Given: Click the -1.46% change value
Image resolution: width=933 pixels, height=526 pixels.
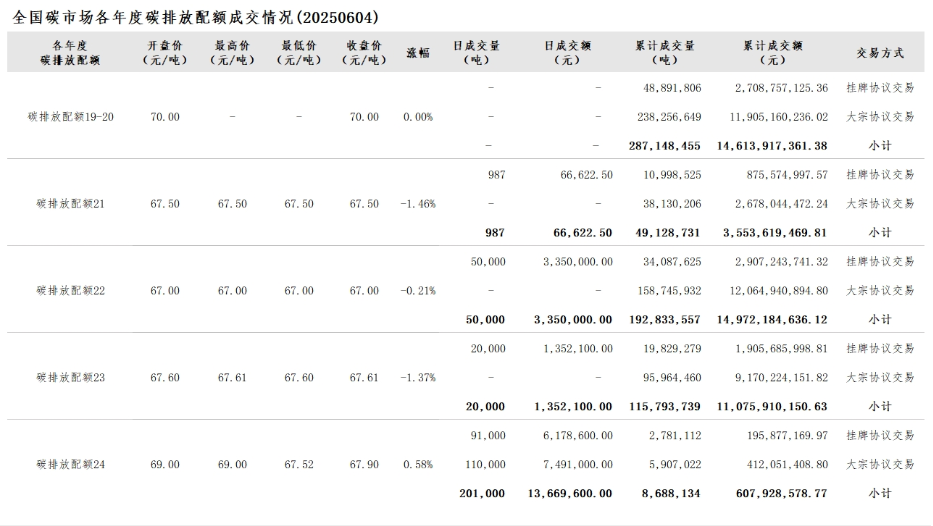Looking at the screenshot, I should (418, 203).
